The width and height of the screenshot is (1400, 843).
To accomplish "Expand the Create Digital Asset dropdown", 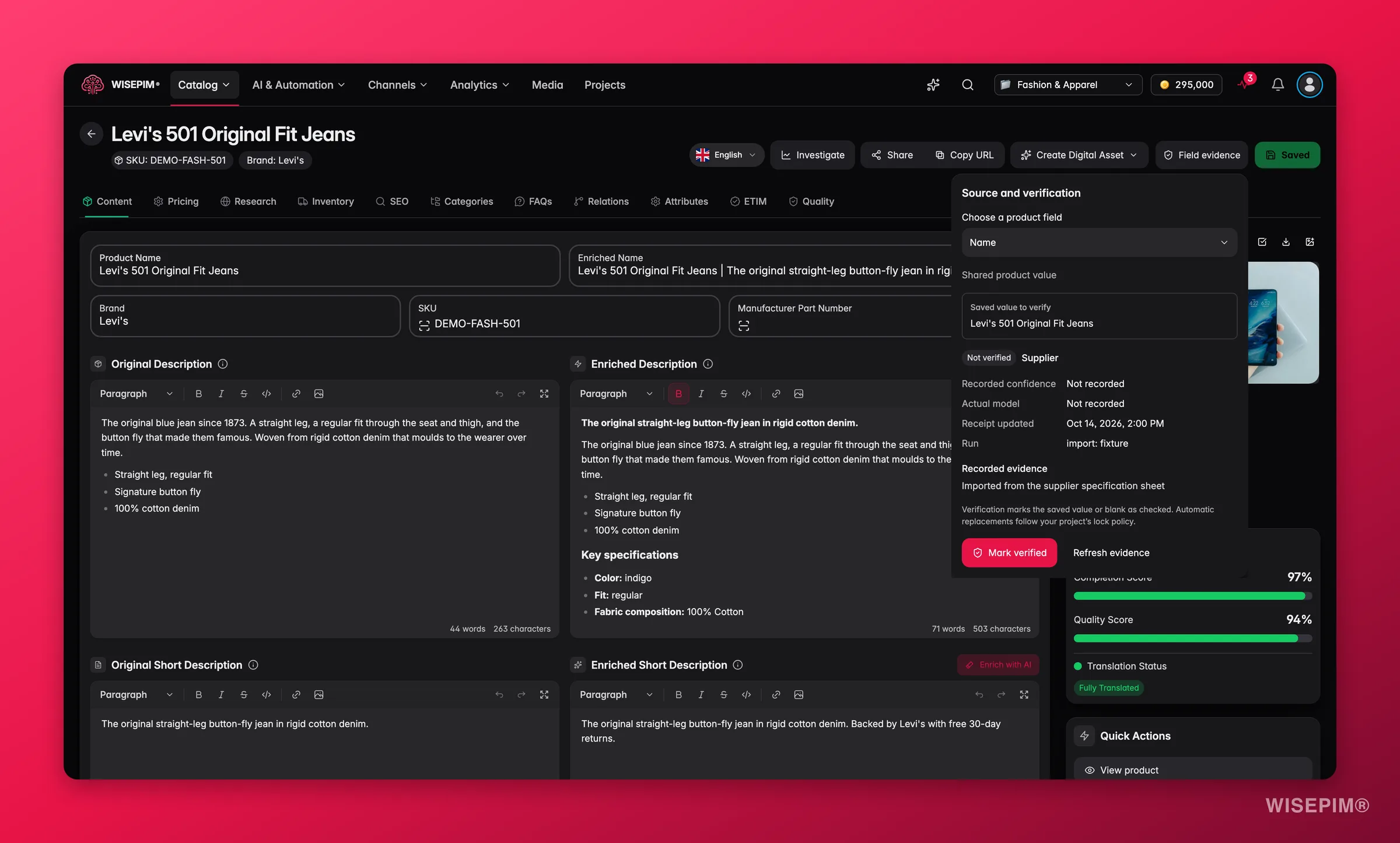I will coord(1079,155).
